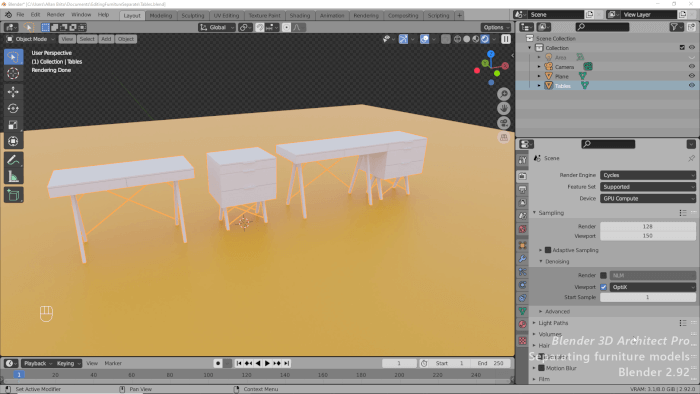Switch to the UV Editing workspace tab
Image resolution: width=700 pixels, height=394 pixels.
pyautogui.click(x=226, y=16)
